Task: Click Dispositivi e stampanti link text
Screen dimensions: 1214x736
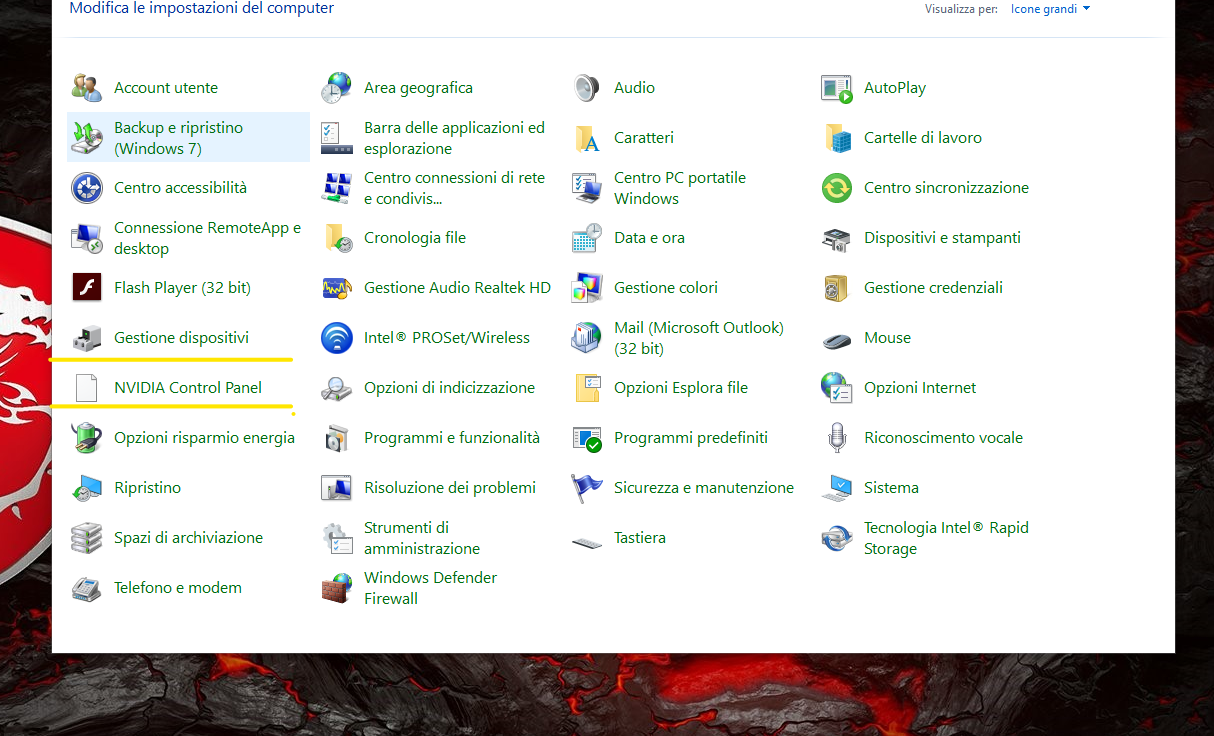Action: coord(942,238)
